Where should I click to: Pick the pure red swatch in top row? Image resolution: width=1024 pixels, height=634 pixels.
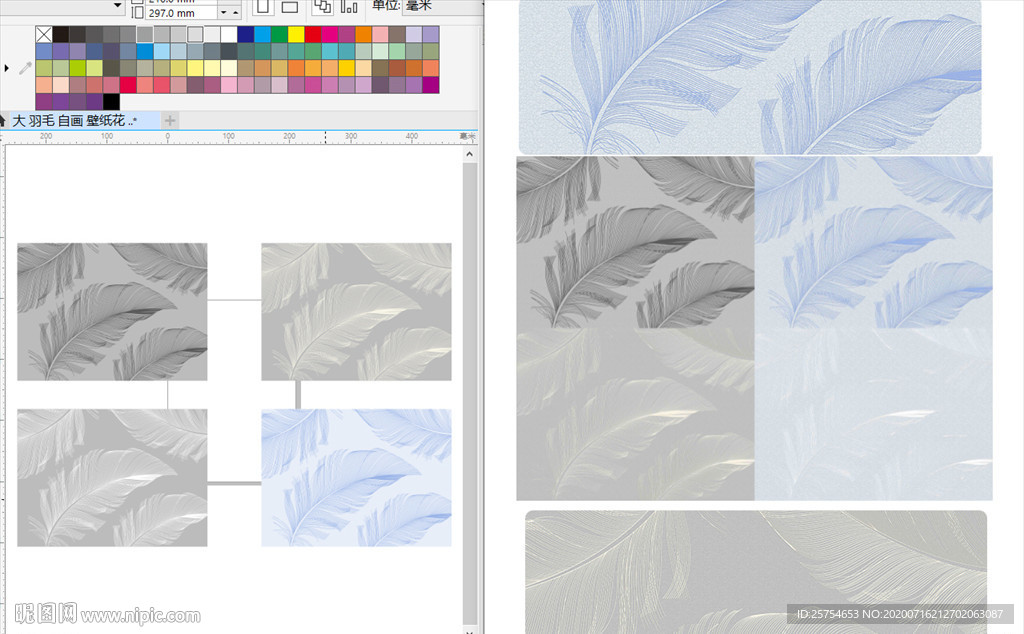coord(313,34)
